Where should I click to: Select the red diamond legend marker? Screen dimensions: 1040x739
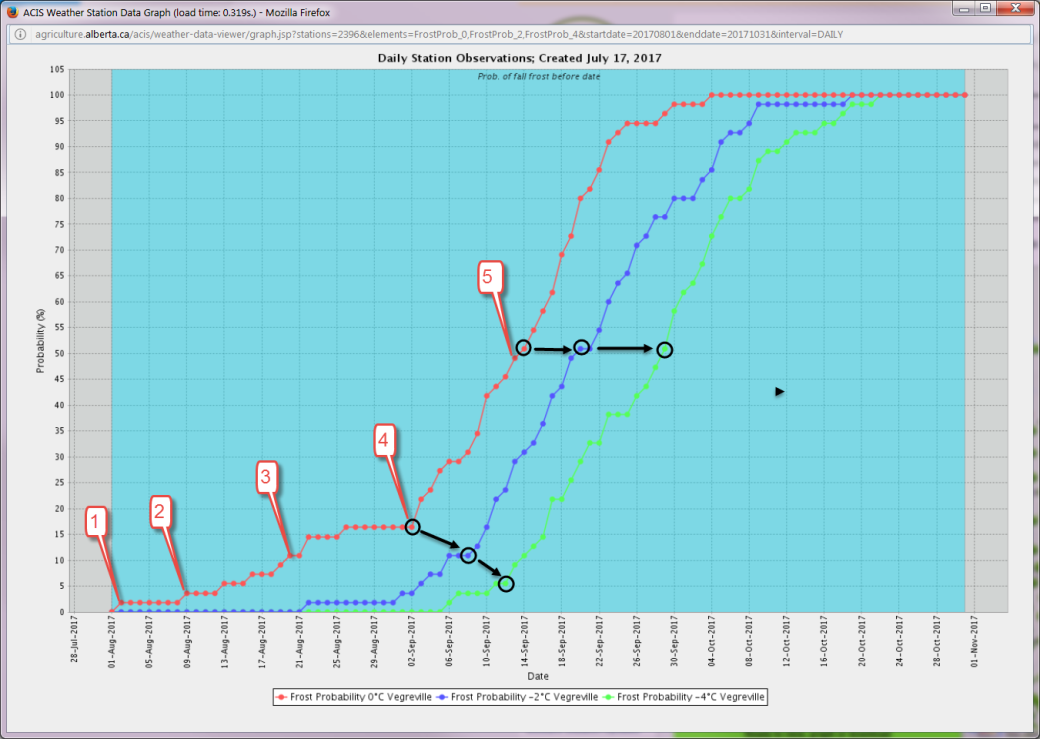281,696
